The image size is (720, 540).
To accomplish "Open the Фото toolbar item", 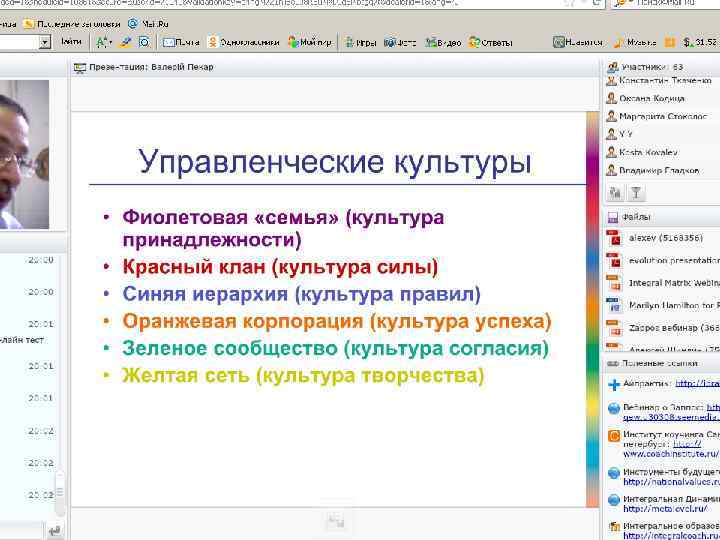I will (400, 43).
